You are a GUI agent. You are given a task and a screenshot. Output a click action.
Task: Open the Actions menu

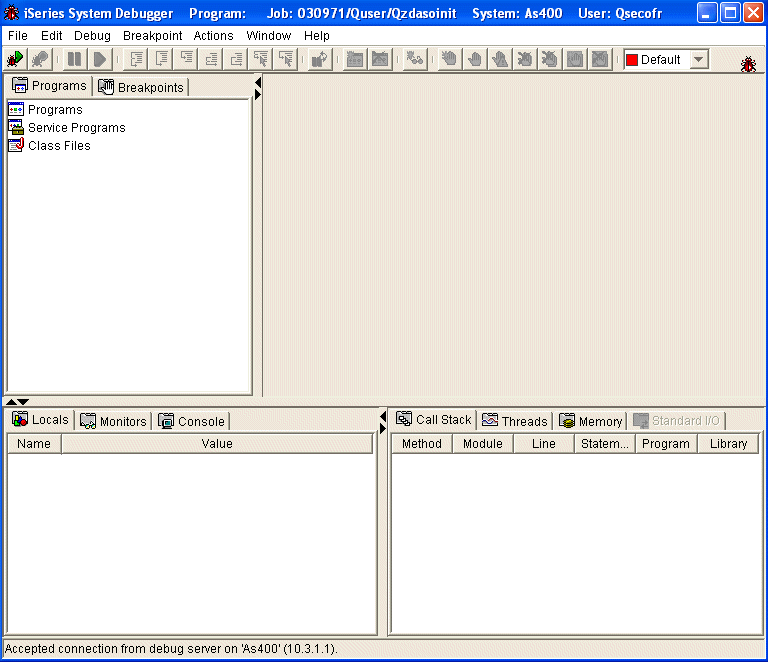213,36
